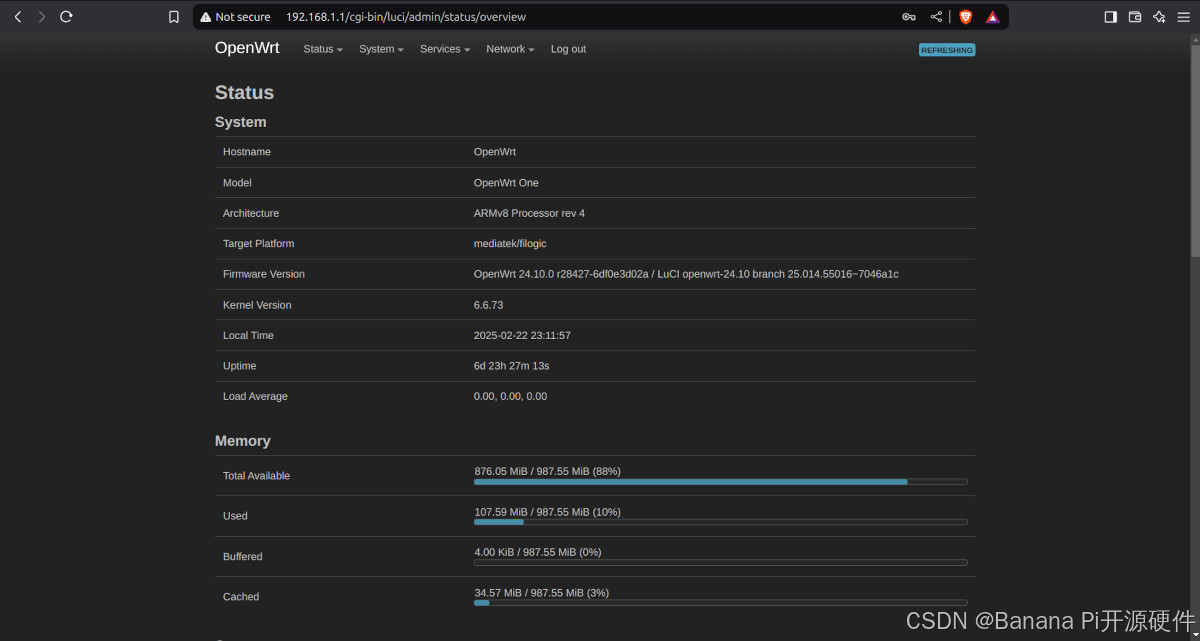The width and height of the screenshot is (1200, 641).
Task: Click the '4.00 KiB / 987.55 MiB (0%)' text
Action: (538, 552)
